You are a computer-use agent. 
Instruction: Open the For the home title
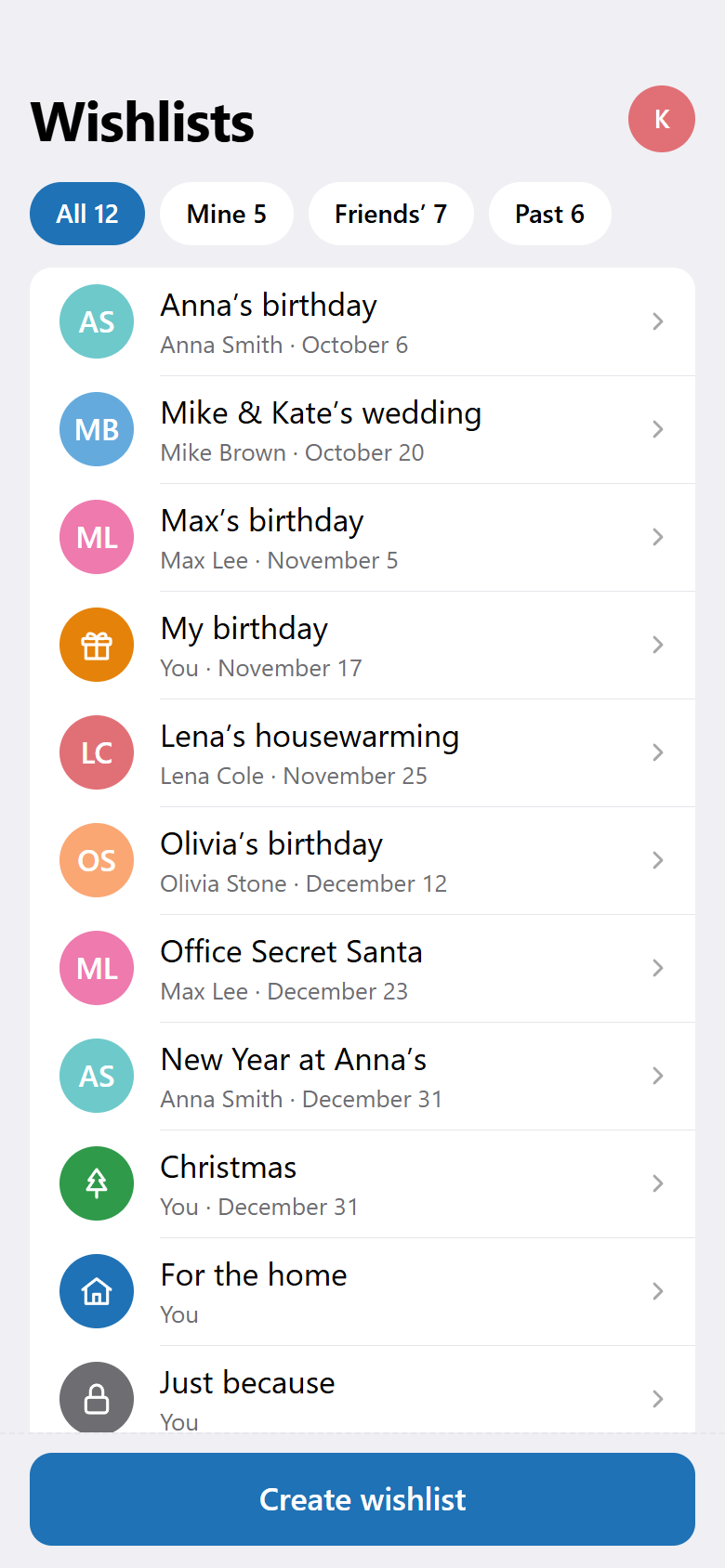pyautogui.click(x=254, y=1275)
